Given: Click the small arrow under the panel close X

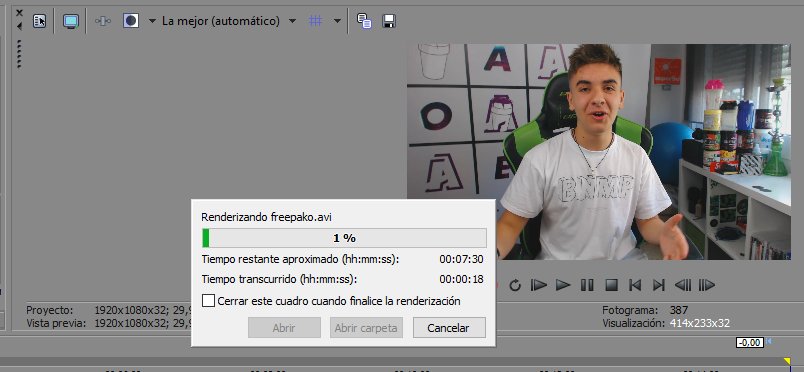Looking at the screenshot, I should pos(19,26).
